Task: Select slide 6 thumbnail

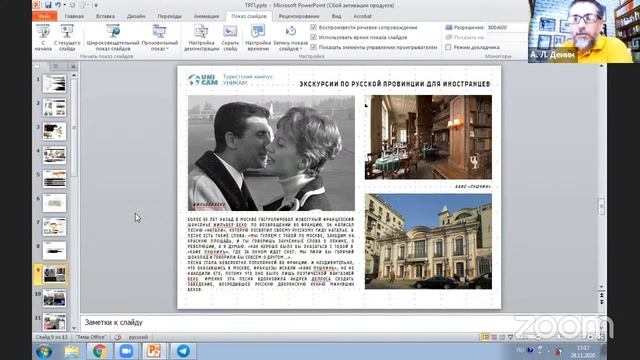Action: coord(54,203)
